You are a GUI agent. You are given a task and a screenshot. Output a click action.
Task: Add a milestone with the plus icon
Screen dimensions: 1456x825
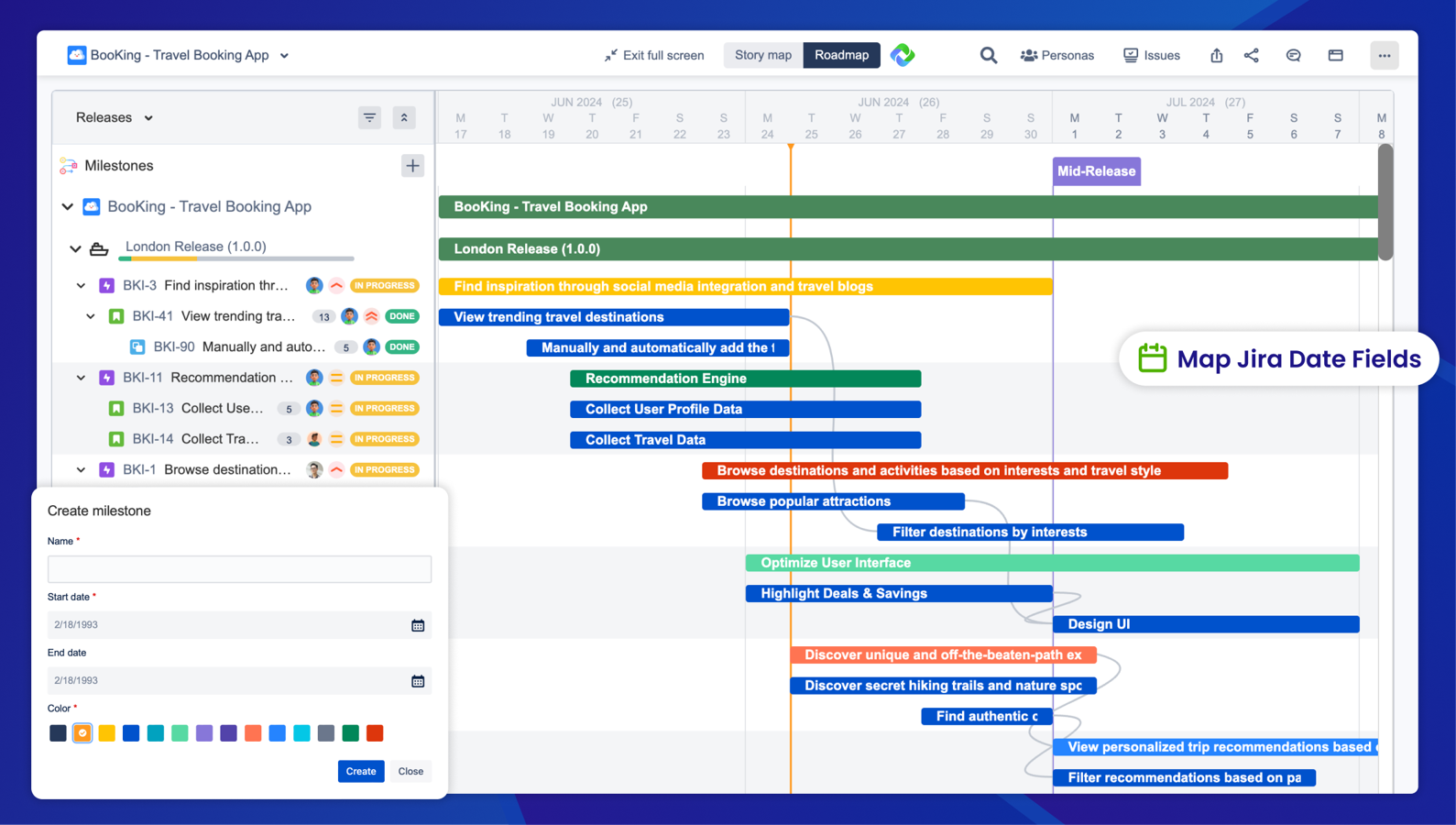[412, 166]
